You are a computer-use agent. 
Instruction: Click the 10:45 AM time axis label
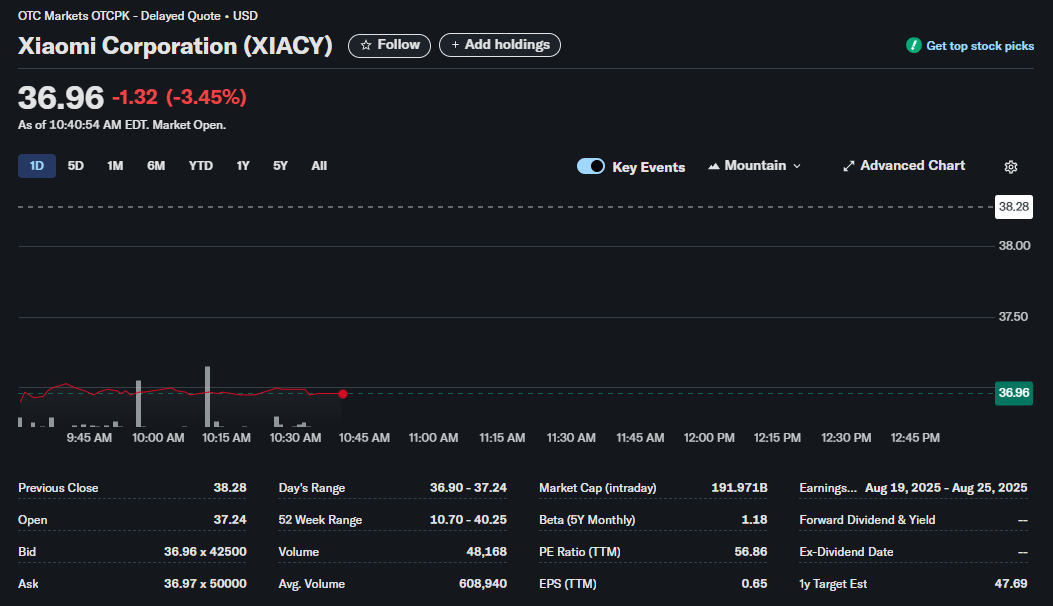click(364, 438)
